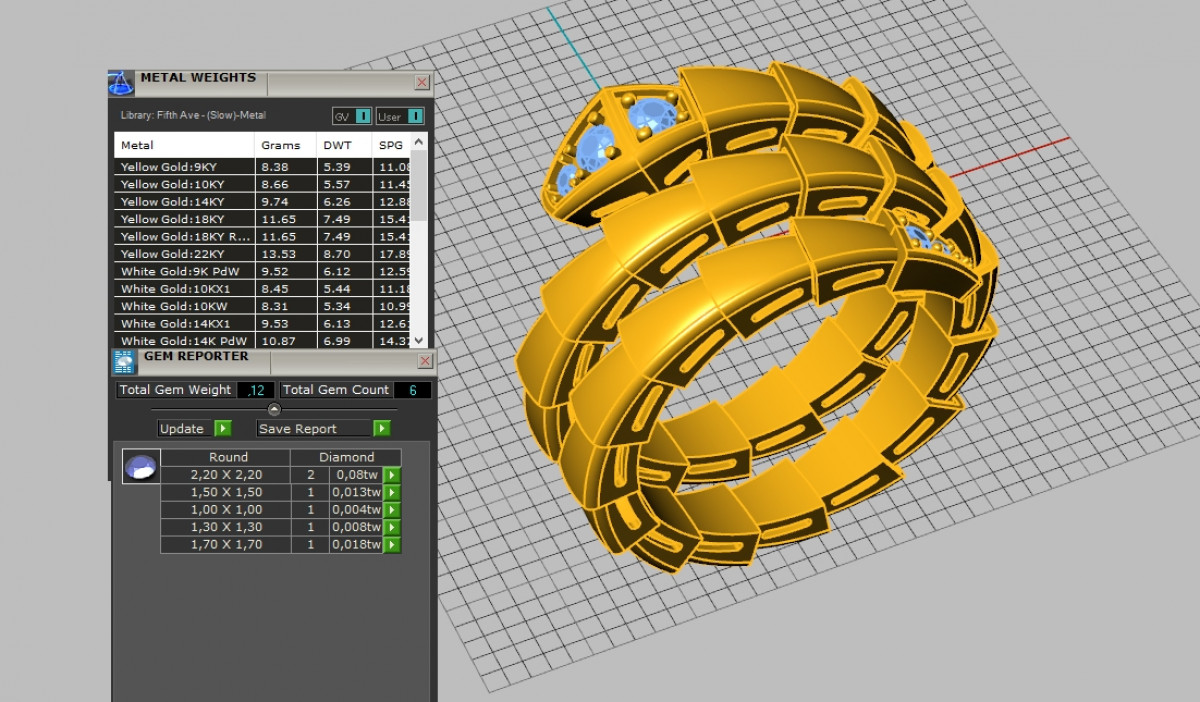This screenshot has width=1200, height=702.
Task: Click the Metal Weights scale icon
Action: 121,83
